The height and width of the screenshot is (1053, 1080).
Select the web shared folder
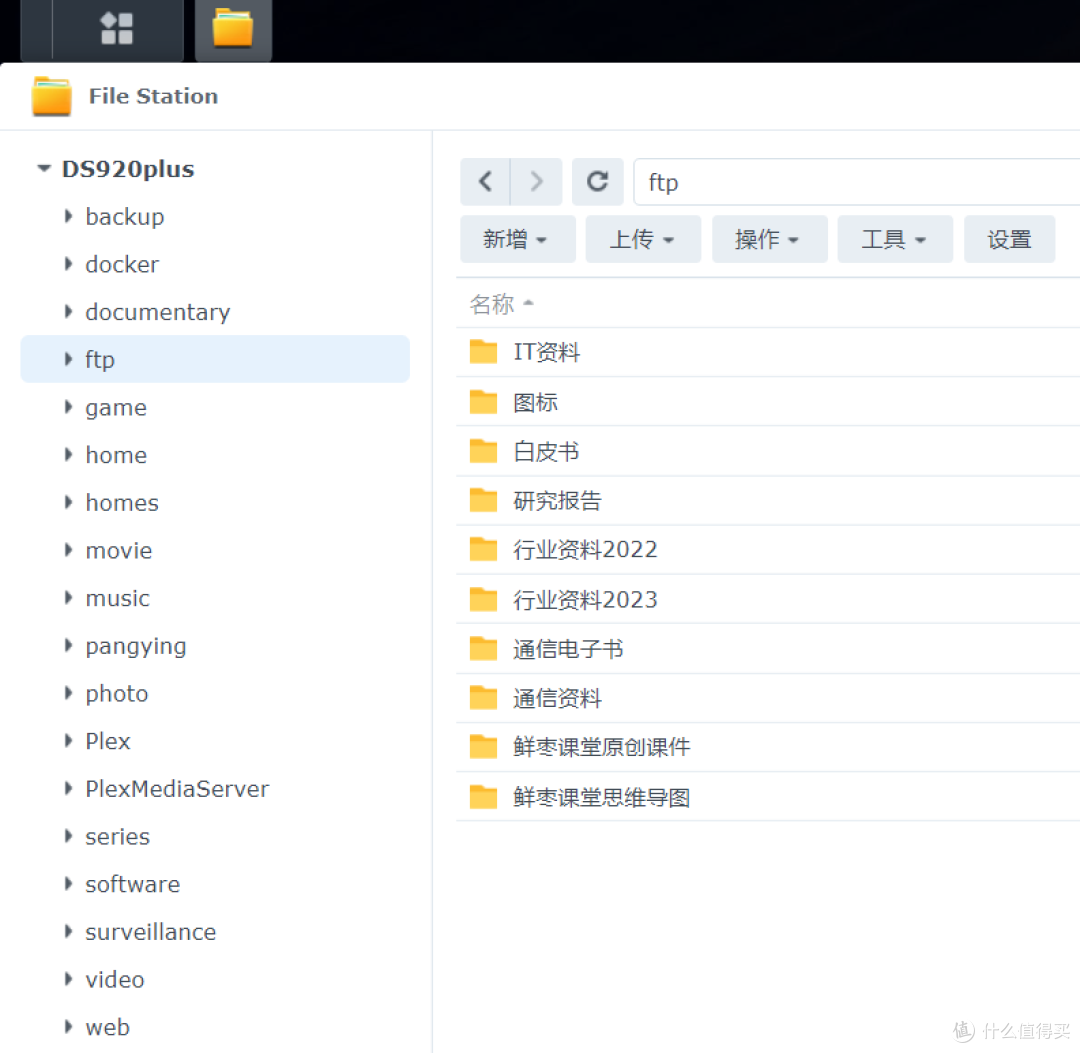click(x=107, y=1027)
